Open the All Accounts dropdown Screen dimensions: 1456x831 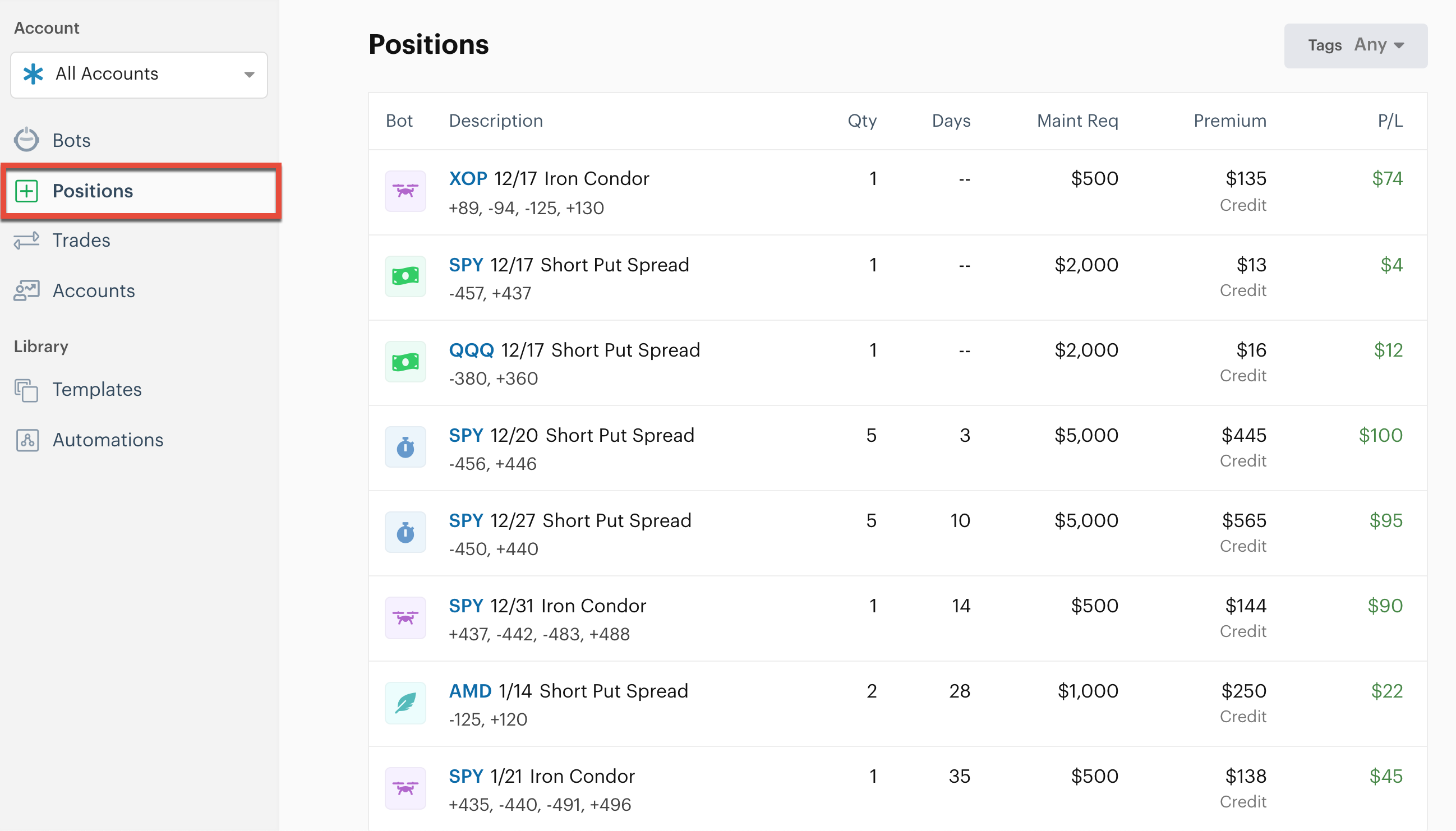pyautogui.click(x=139, y=75)
